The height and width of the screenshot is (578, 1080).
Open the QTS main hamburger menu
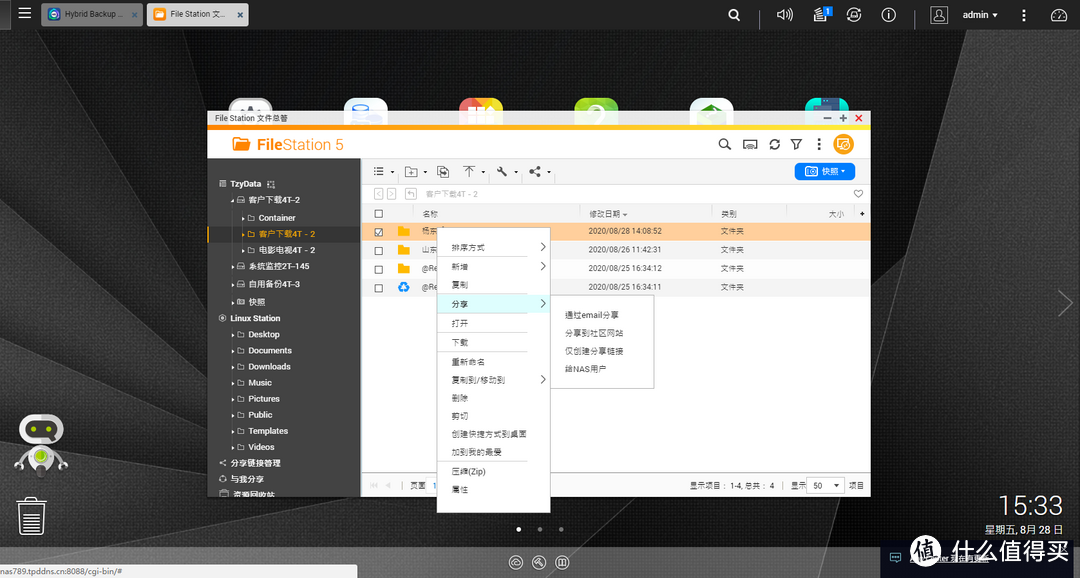(25, 13)
